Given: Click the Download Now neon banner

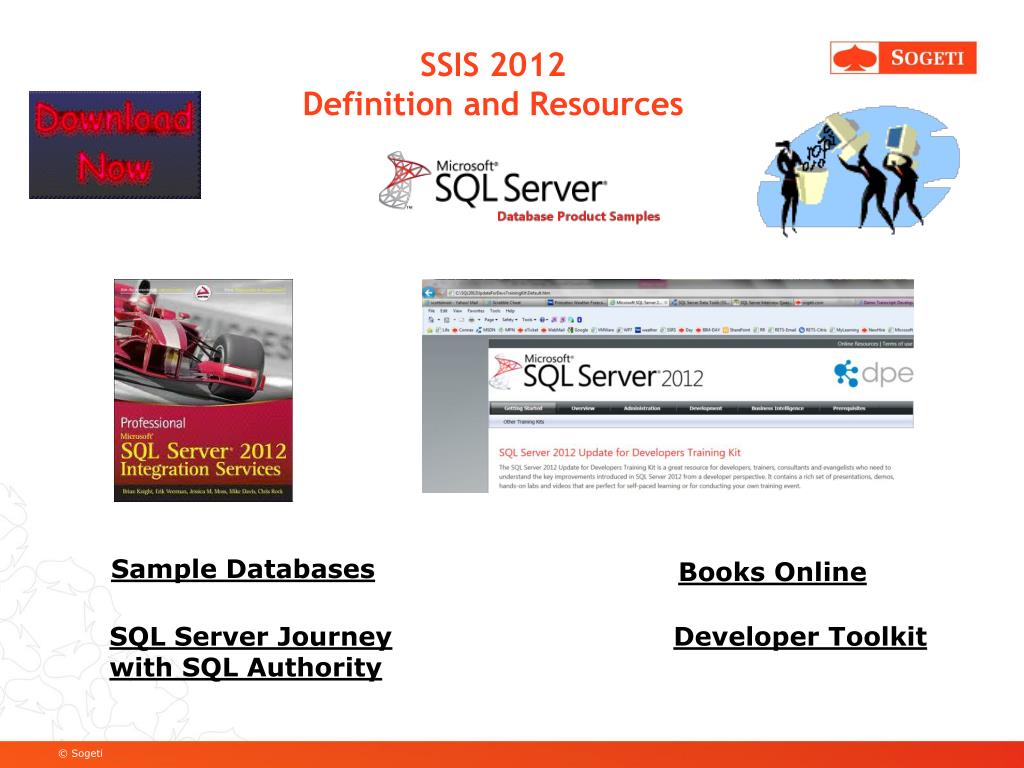Looking at the screenshot, I should click(x=115, y=144).
